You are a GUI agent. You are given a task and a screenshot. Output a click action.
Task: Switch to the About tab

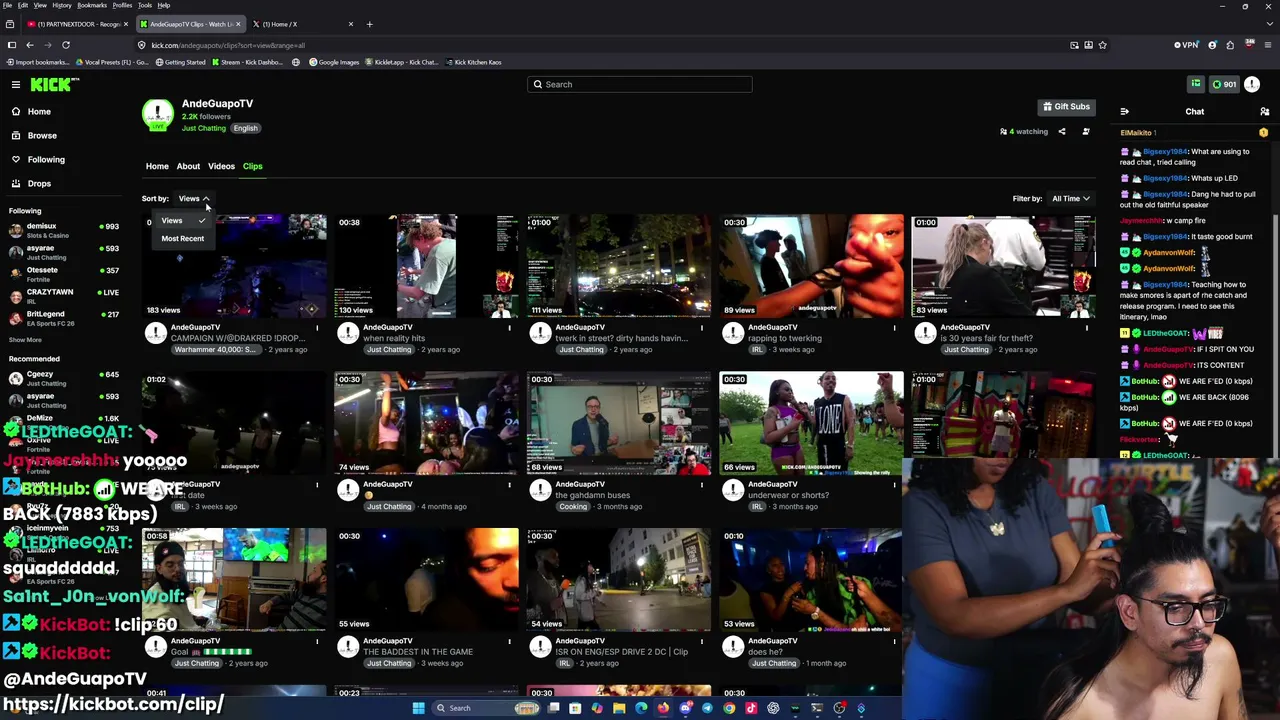click(188, 166)
